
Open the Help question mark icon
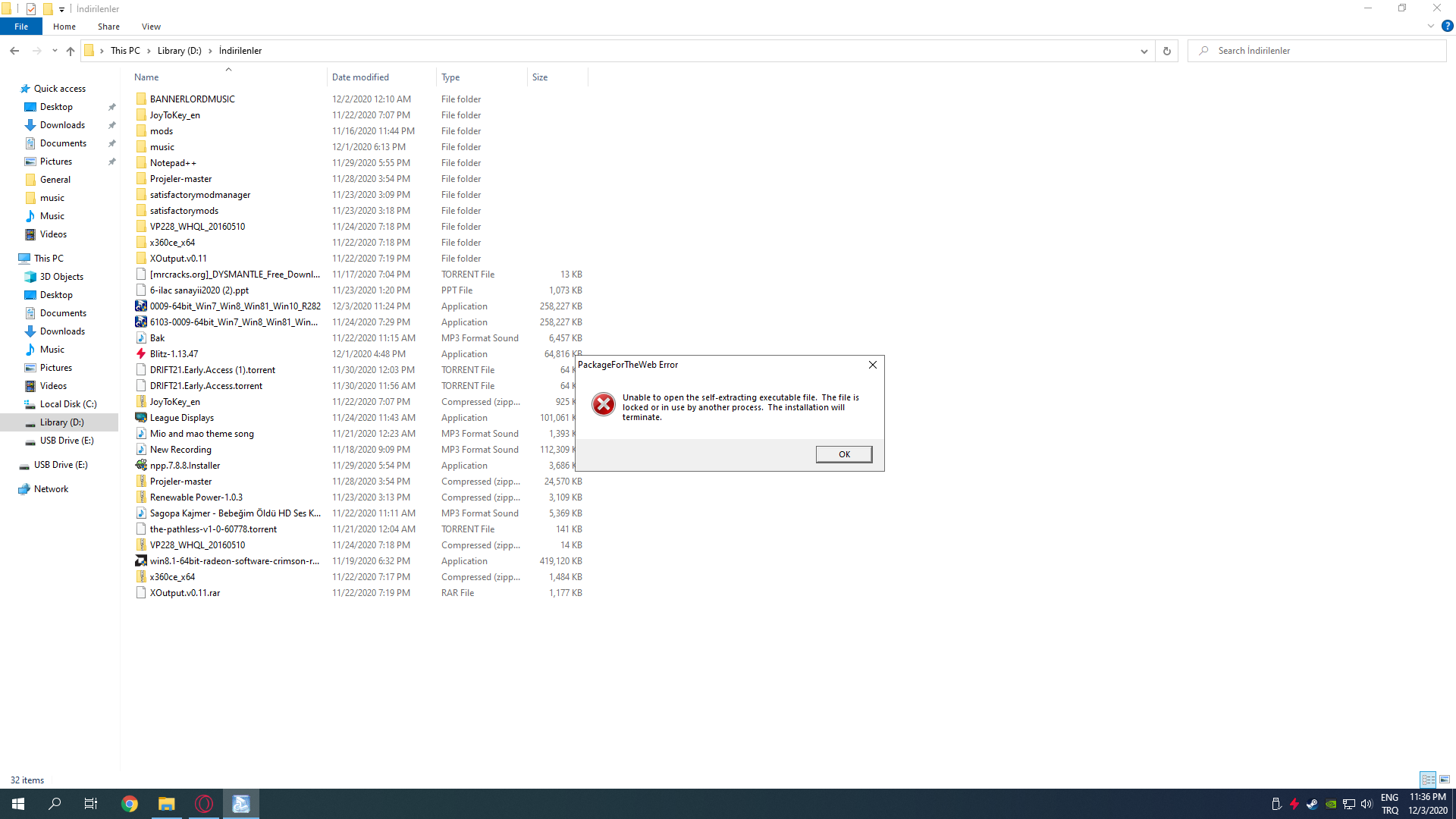click(1447, 26)
